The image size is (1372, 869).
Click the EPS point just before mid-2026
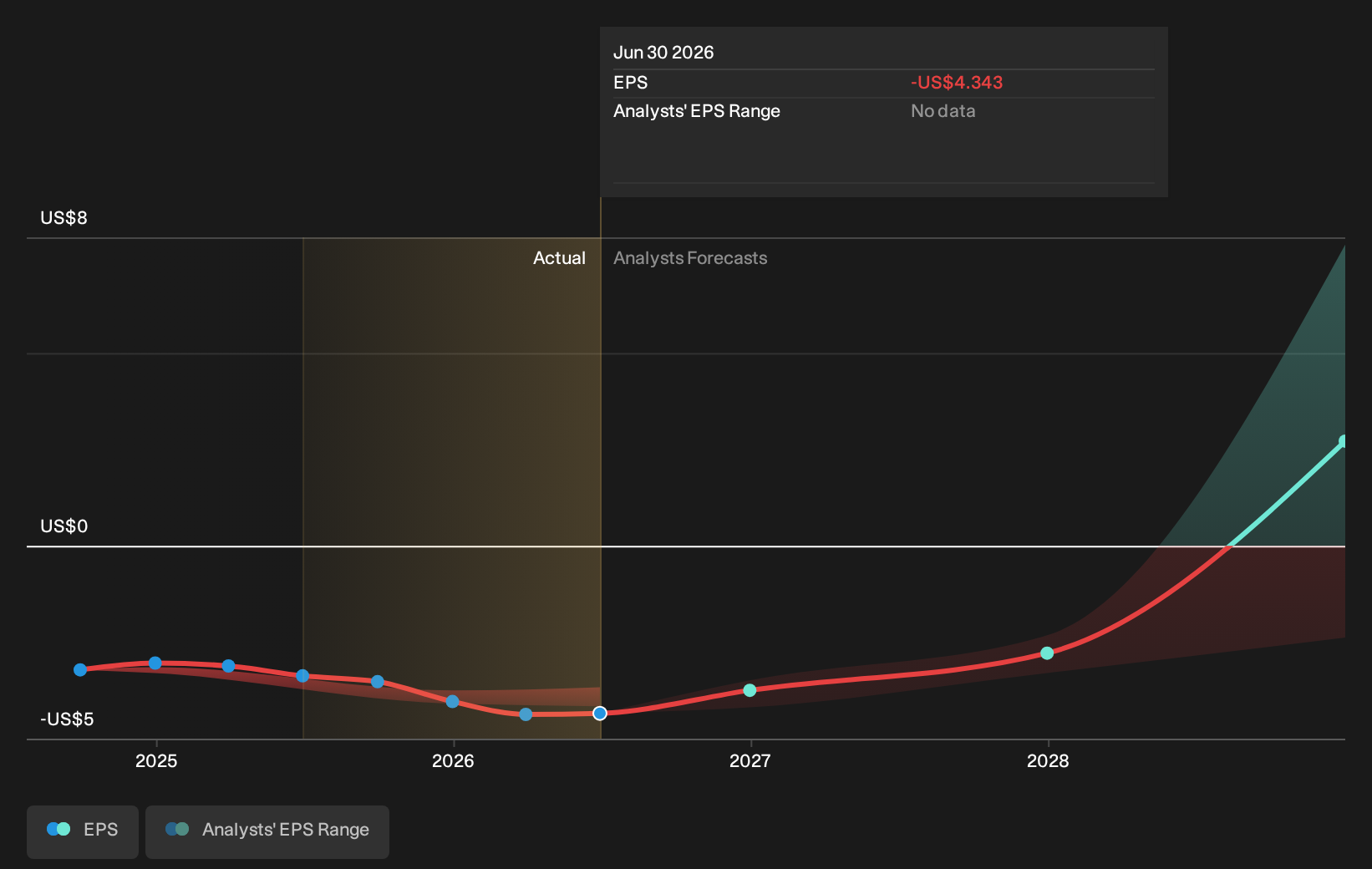coord(526,714)
